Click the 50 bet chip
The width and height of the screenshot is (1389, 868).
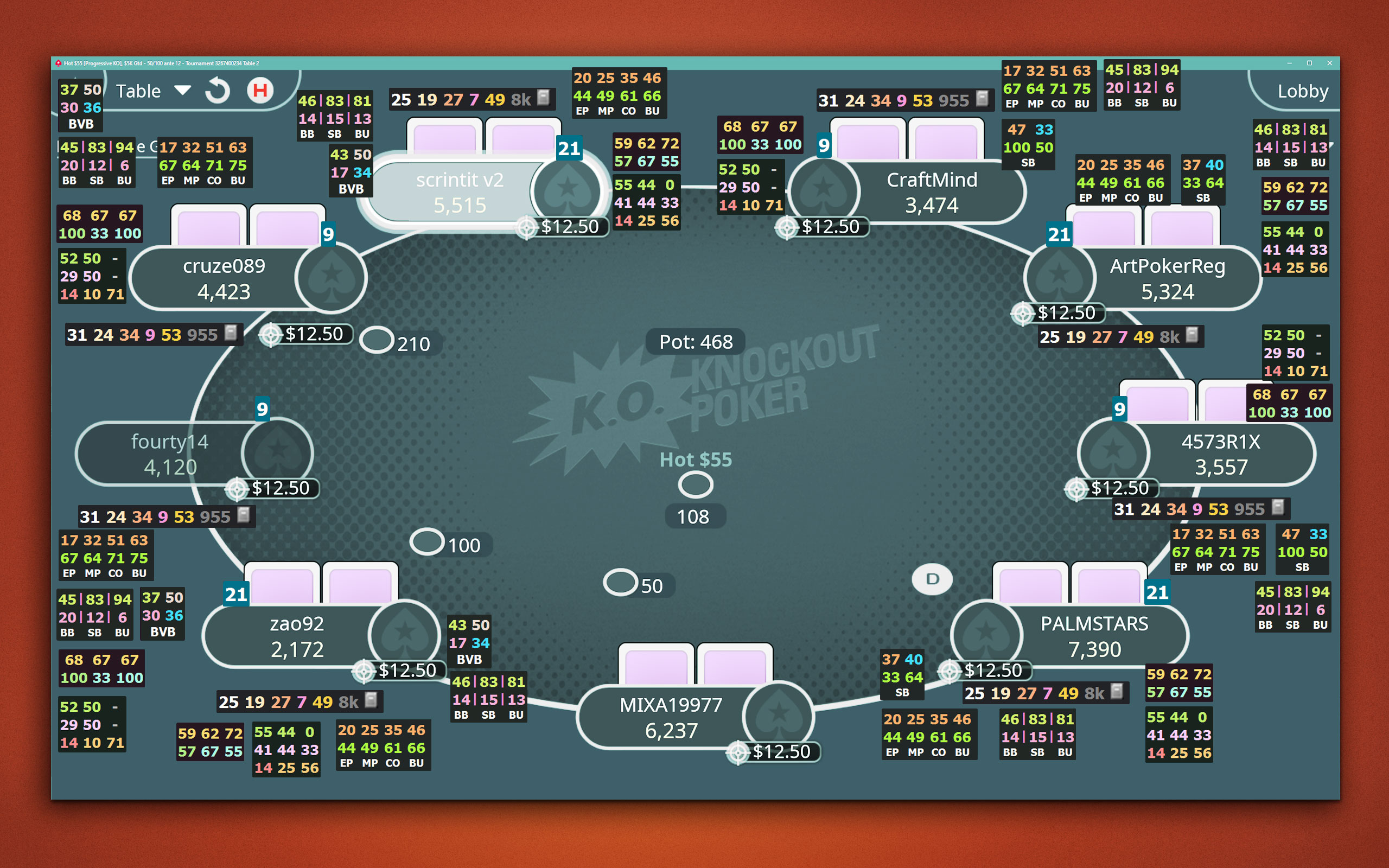pos(621,582)
